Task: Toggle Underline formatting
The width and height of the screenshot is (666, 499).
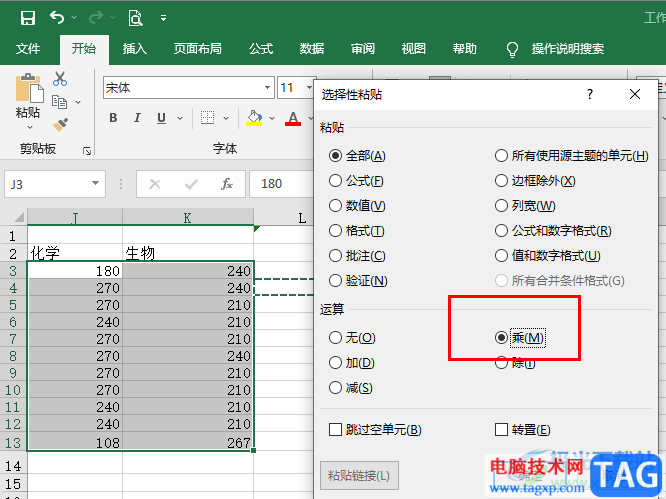Action: coord(161,118)
